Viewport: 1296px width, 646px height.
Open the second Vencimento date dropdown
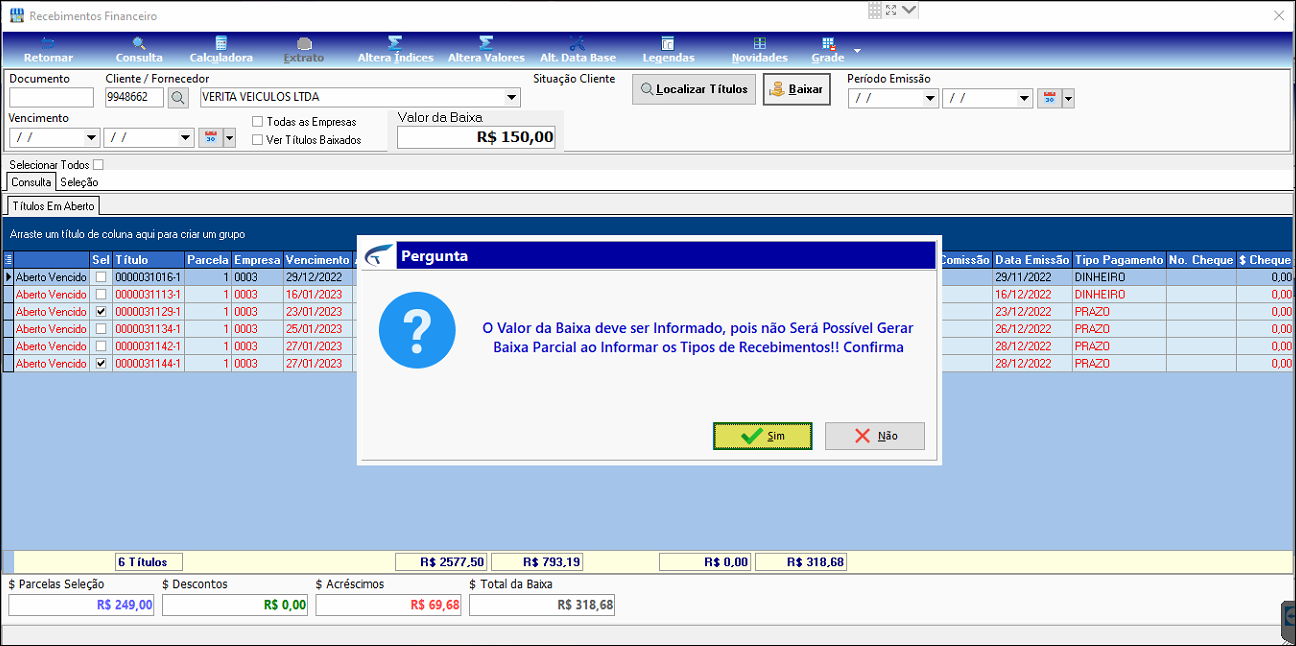185,138
